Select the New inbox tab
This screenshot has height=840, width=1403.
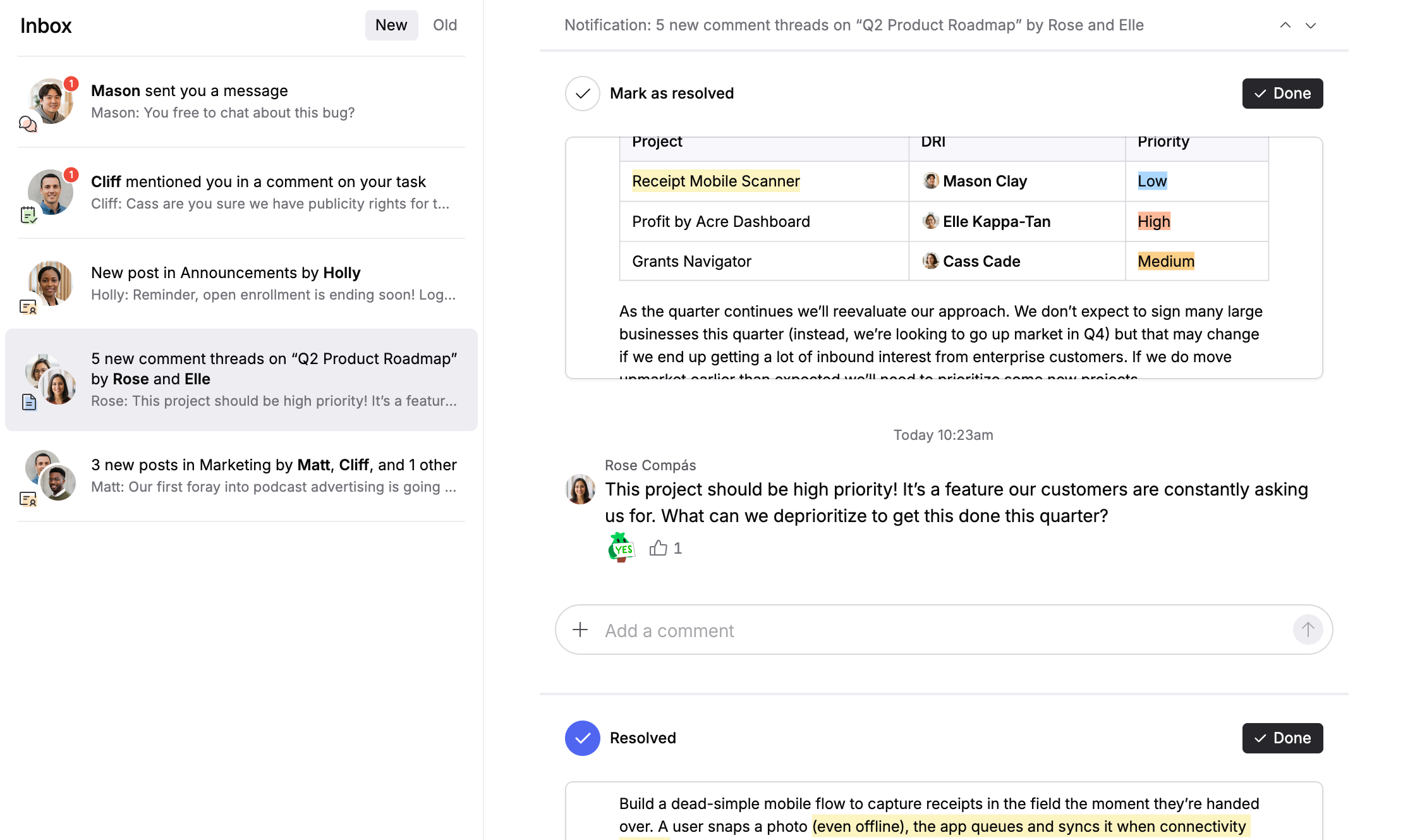coord(391,25)
